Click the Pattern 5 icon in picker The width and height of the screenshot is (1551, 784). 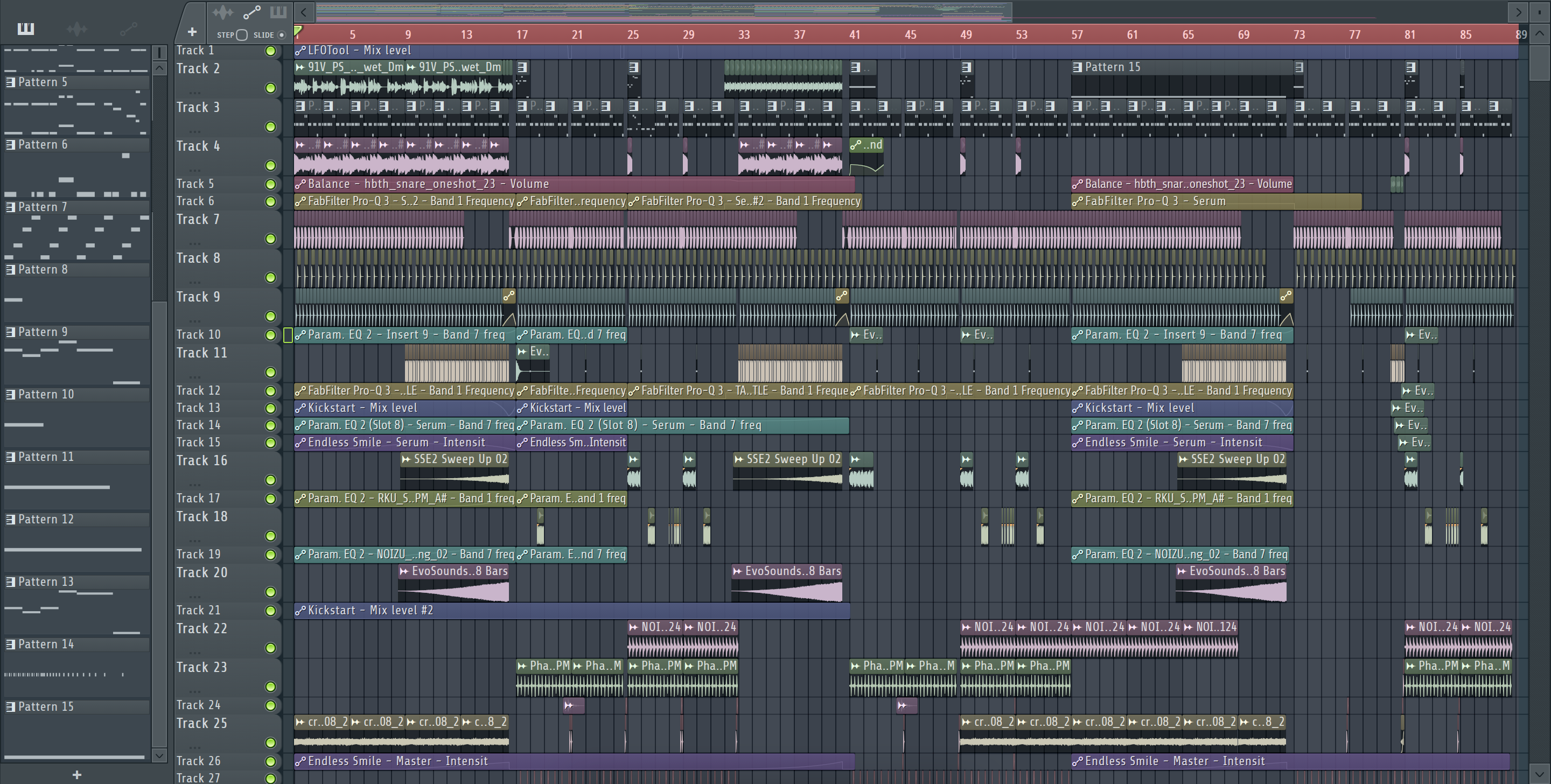(x=10, y=82)
